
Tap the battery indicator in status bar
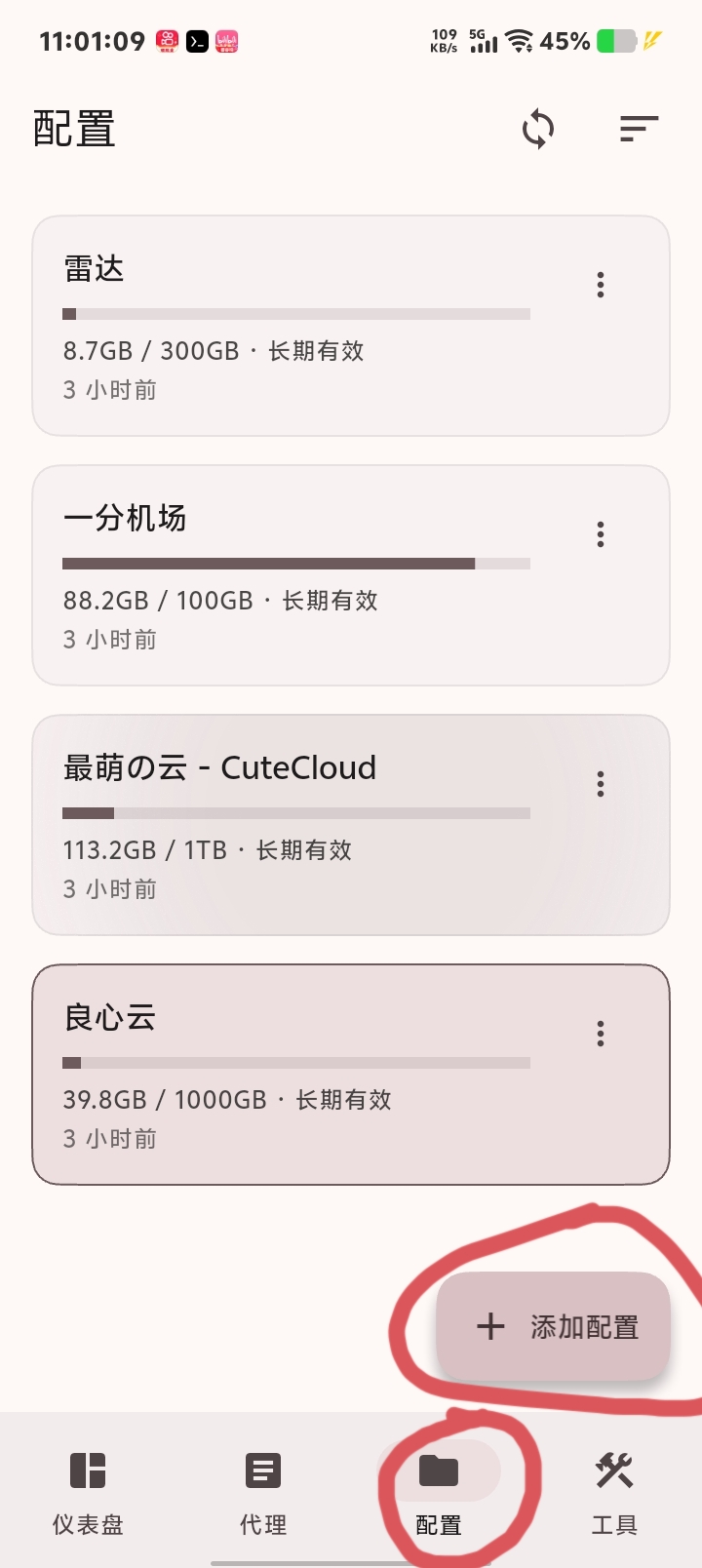tap(616, 41)
